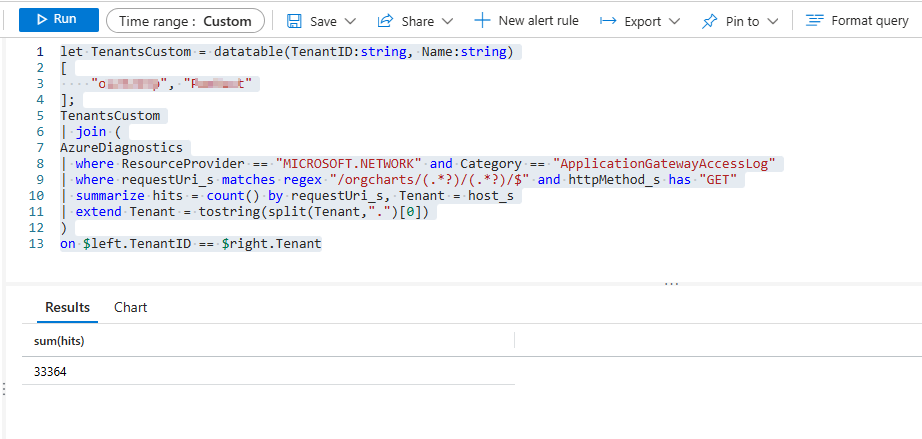
Task: Click the "GET" string on line 9
Action: click(717, 179)
